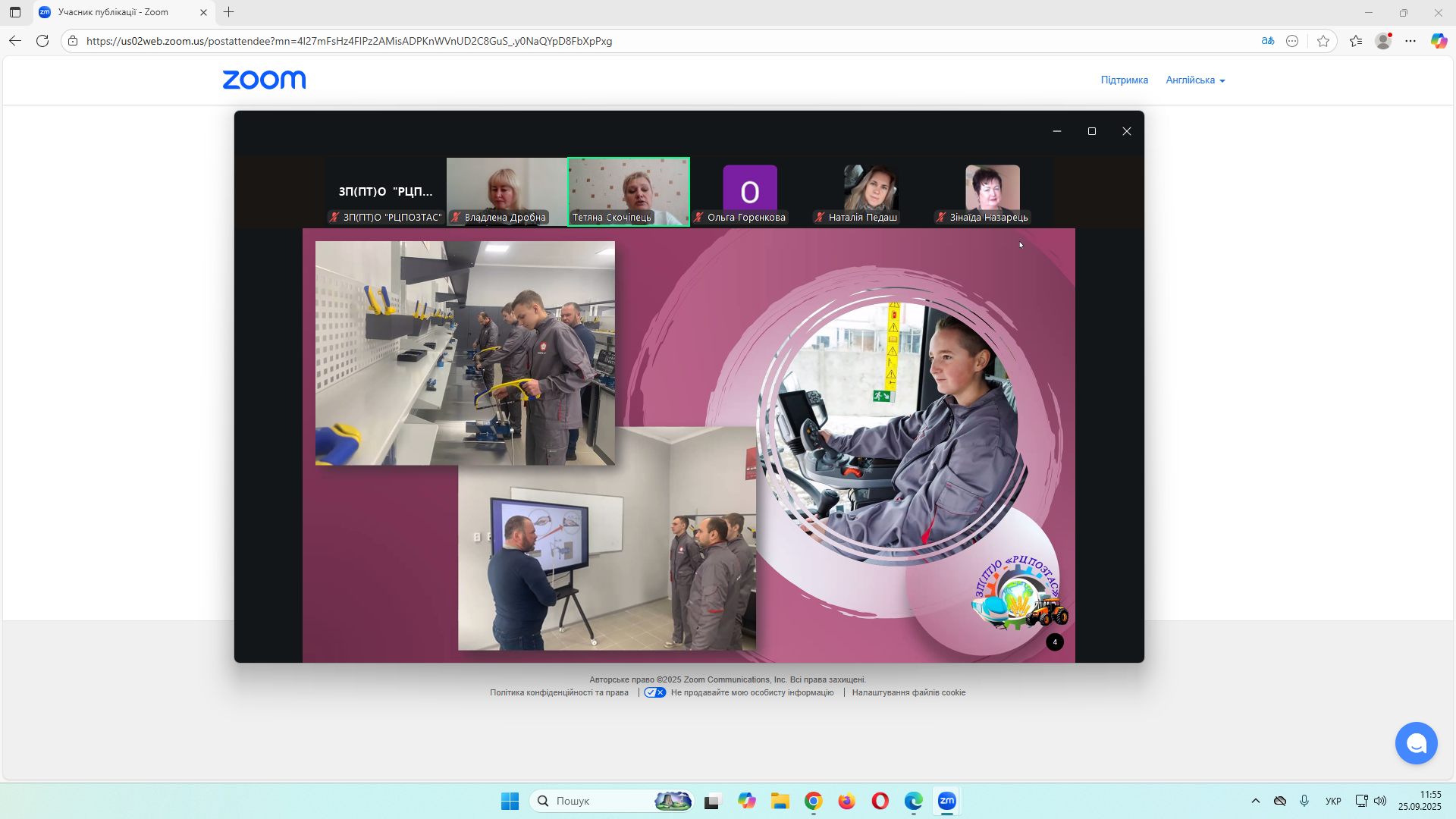Toggle taskbar microphone icon
This screenshot has height=819, width=1456.
1304,801
